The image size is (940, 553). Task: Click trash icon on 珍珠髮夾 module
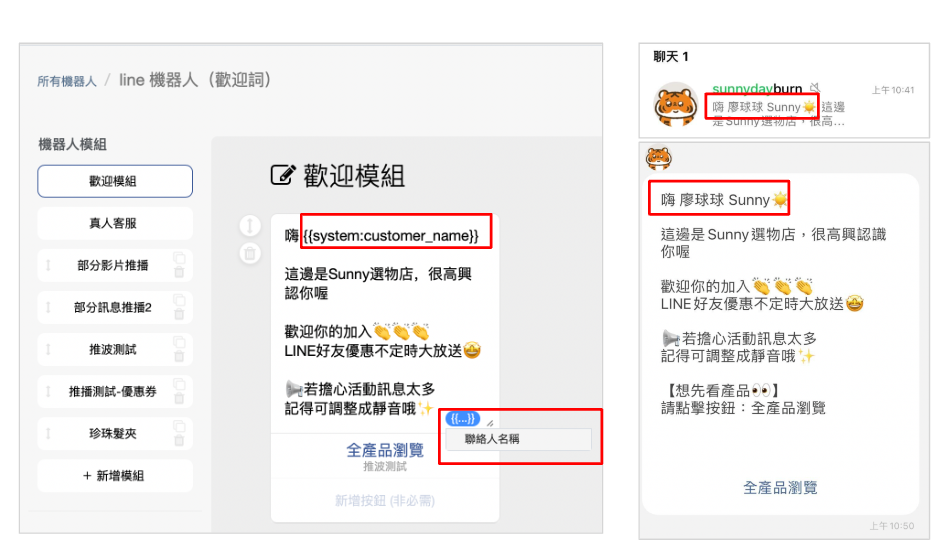[x=179, y=441]
